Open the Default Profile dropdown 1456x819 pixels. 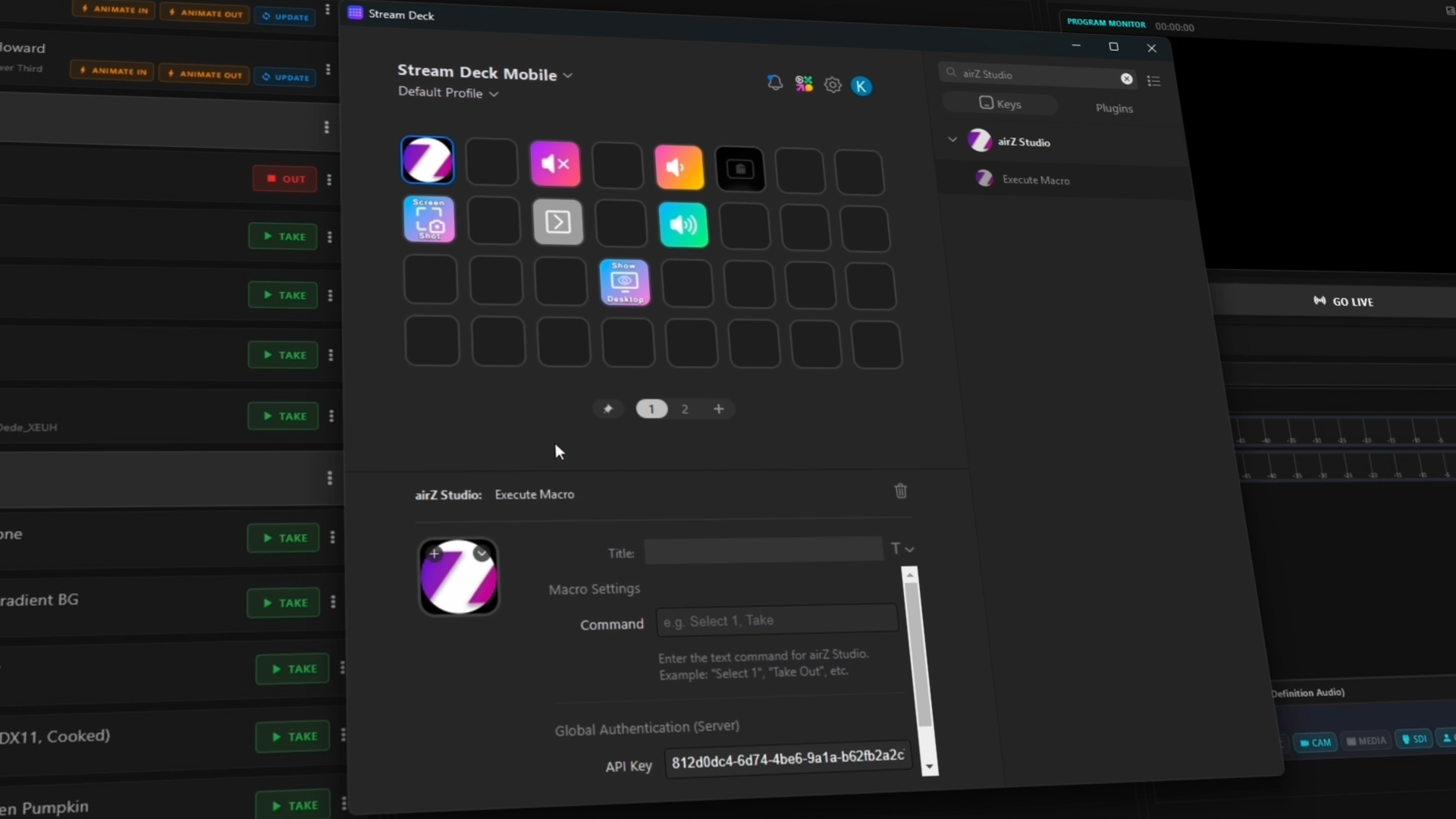(448, 93)
